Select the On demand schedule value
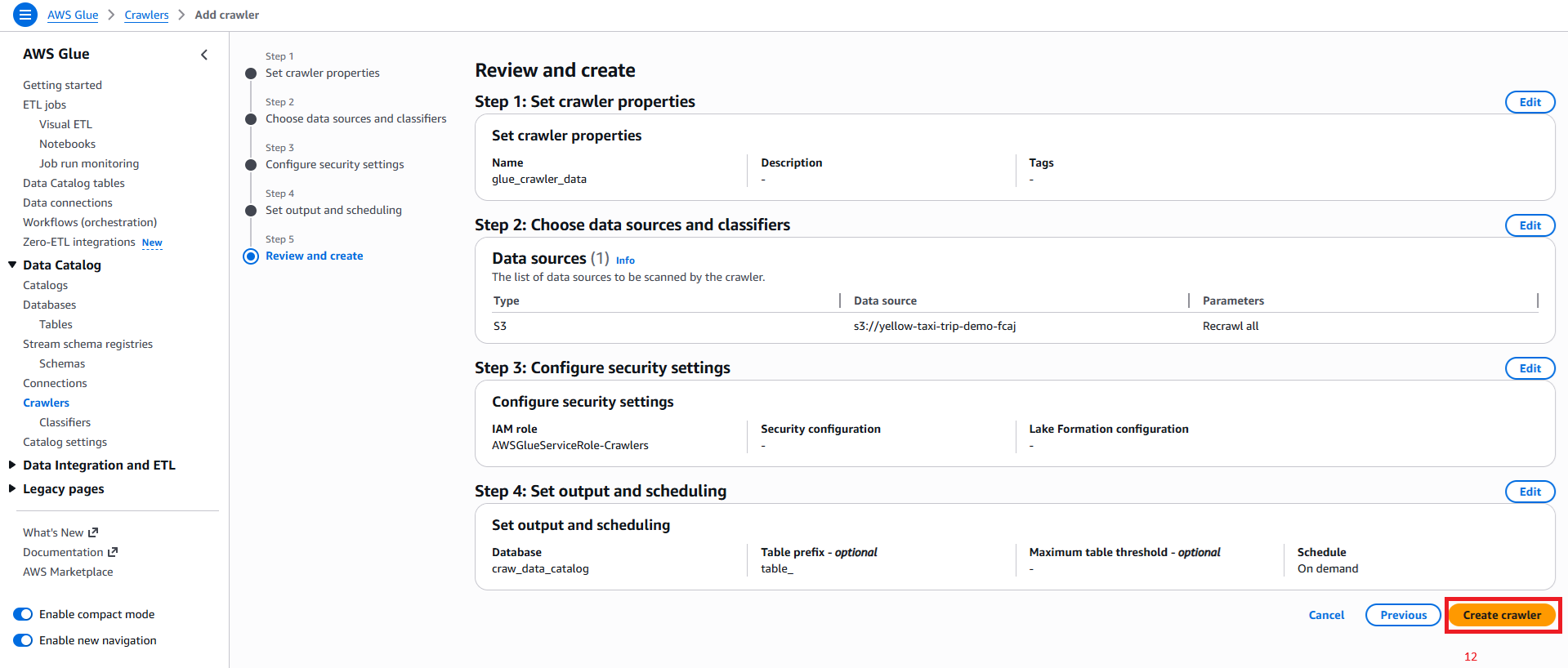The image size is (1568, 668). 1328,568
